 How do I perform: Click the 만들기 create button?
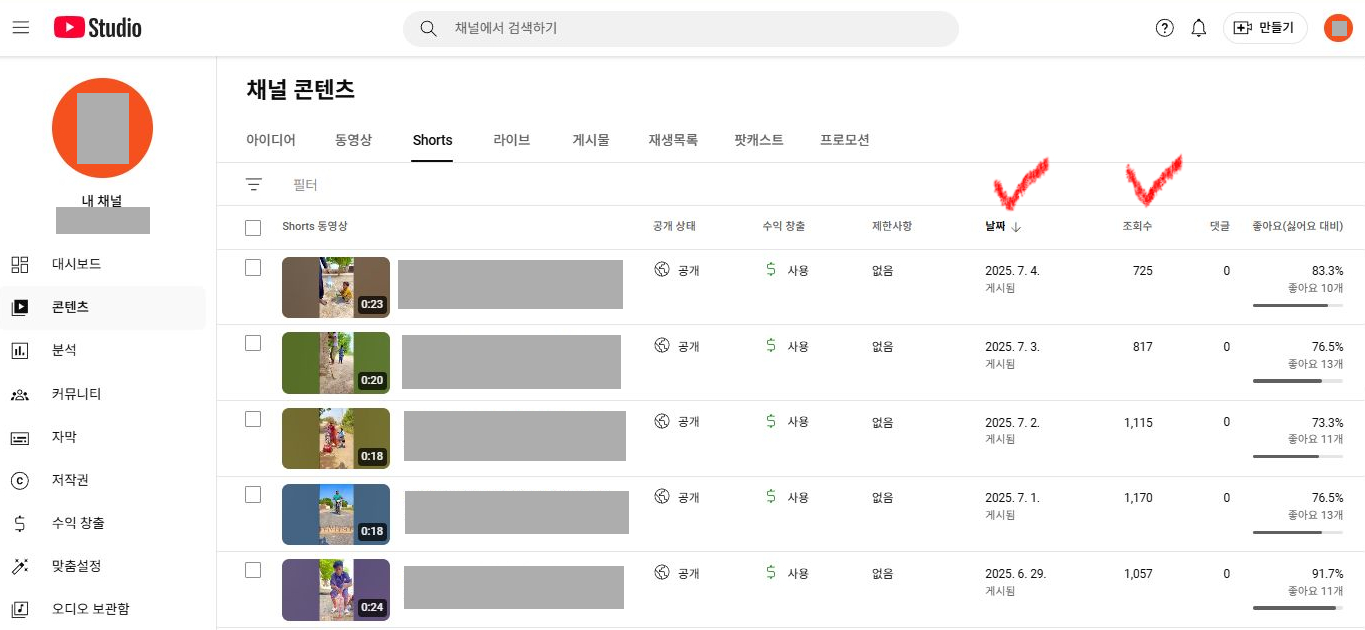pyautogui.click(x=1265, y=28)
